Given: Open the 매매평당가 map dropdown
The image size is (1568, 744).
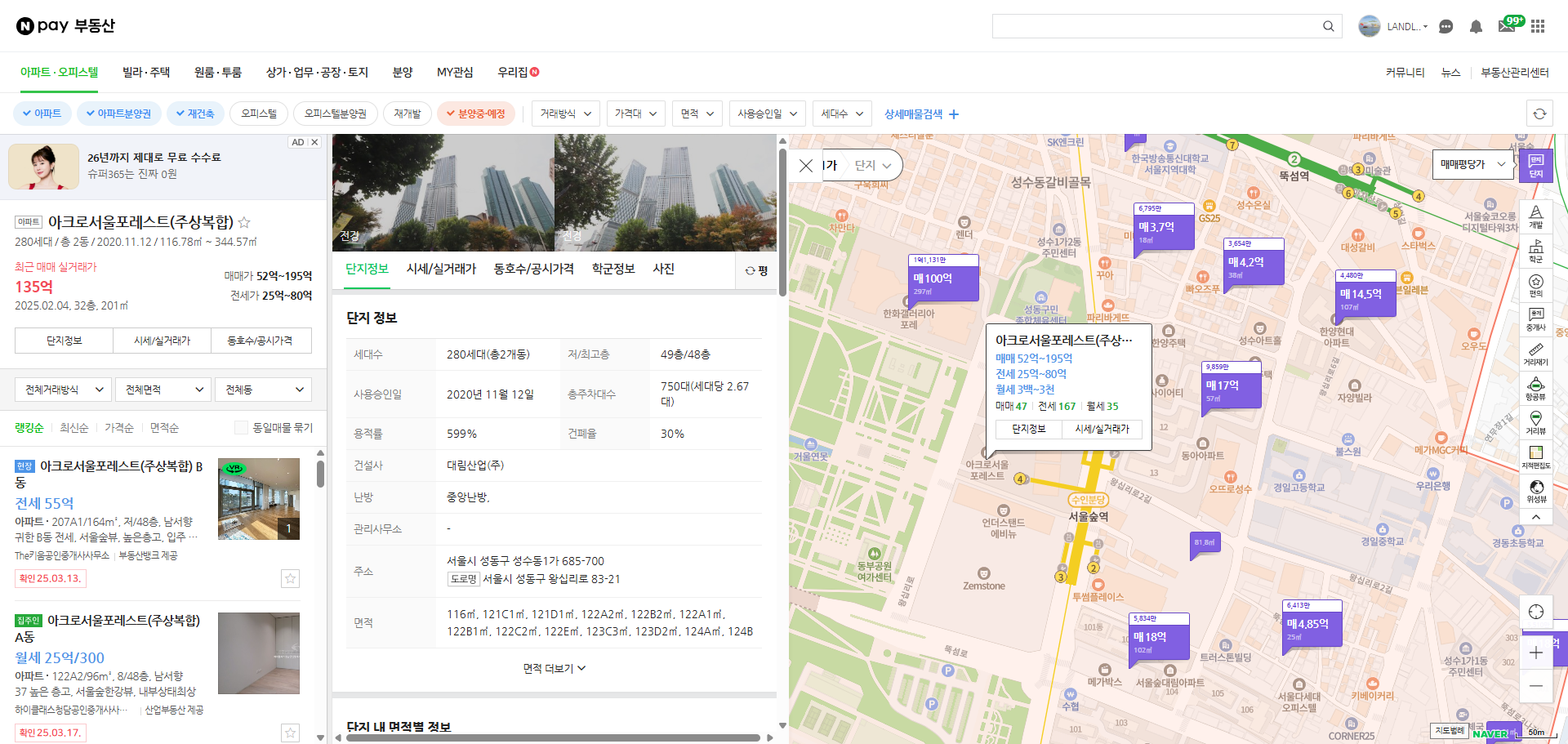Looking at the screenshot, I should click(x=1472, y=164).
